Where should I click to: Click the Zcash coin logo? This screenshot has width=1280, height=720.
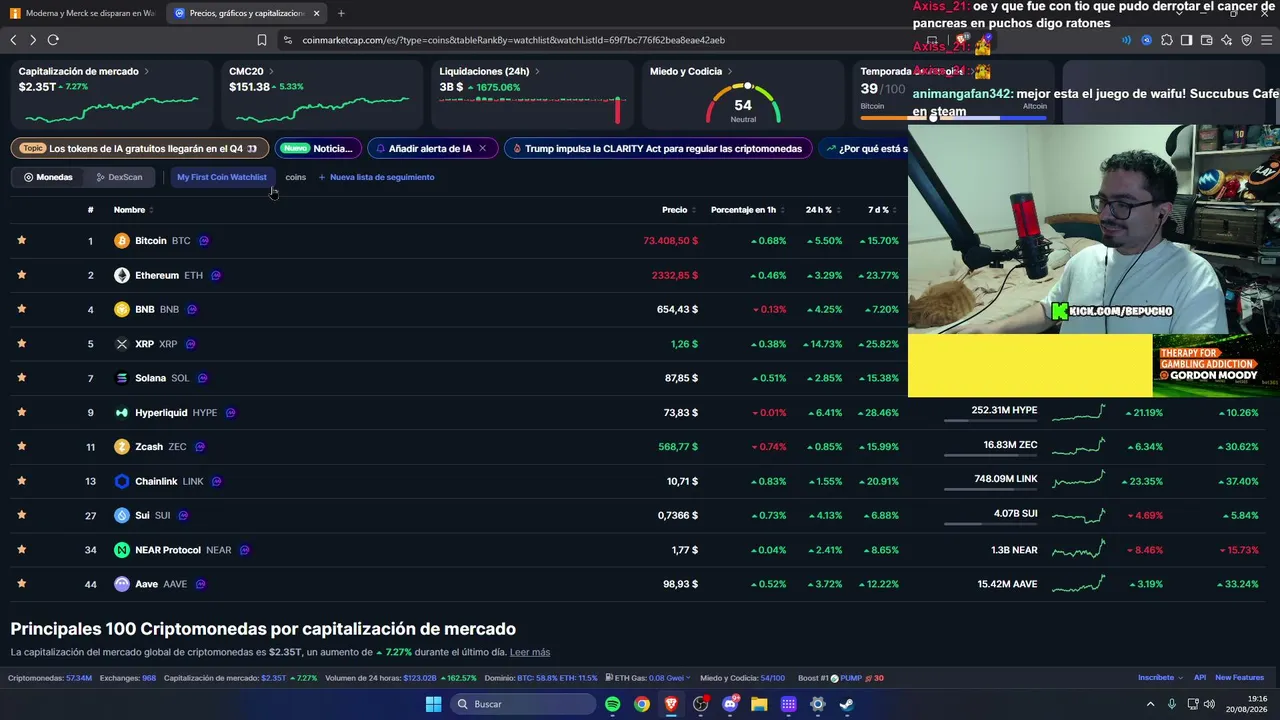pos(122,447)
